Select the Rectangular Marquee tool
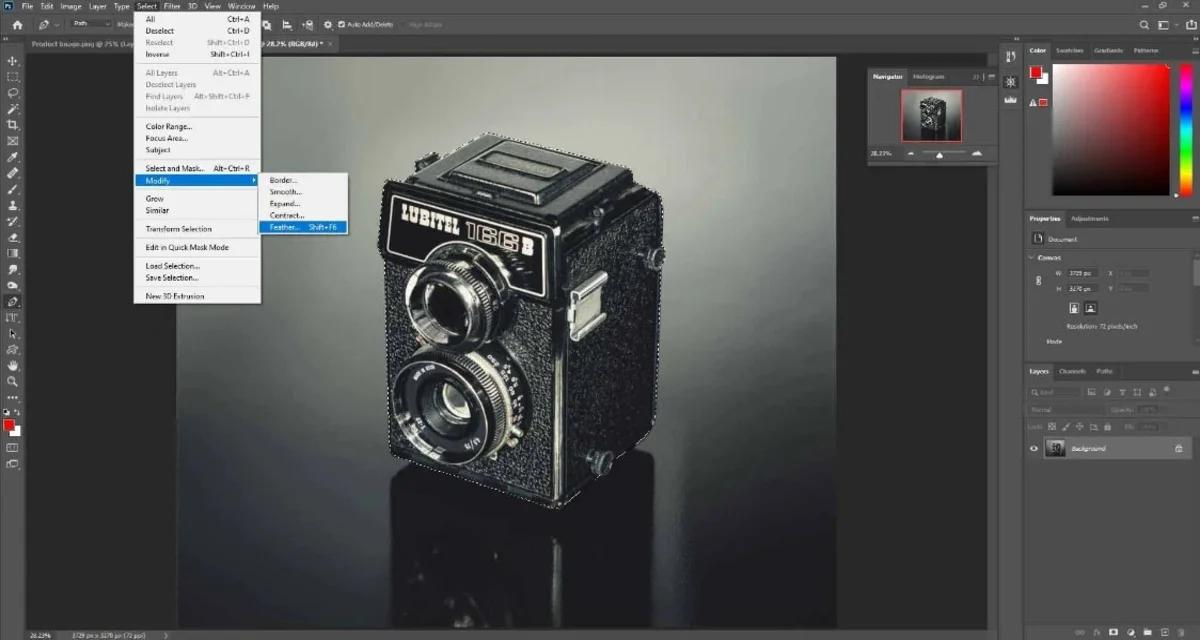 13,76
